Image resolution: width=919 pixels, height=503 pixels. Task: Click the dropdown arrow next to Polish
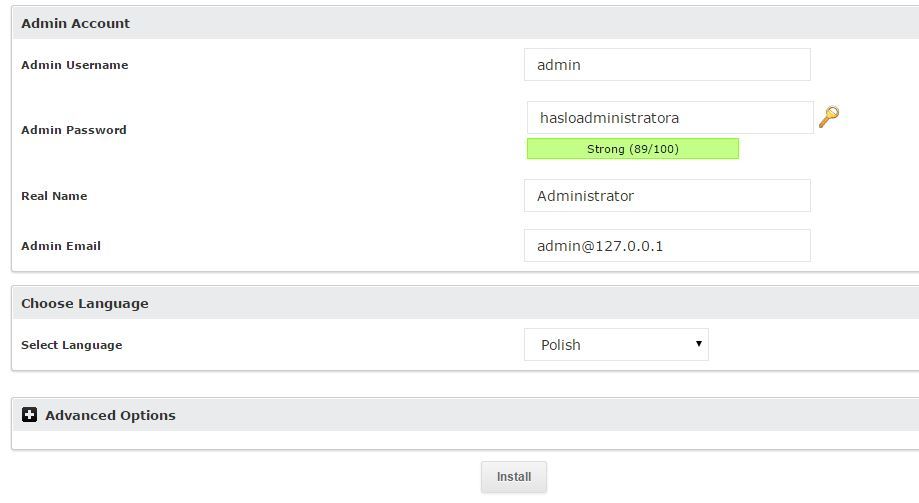pos(699,344)
